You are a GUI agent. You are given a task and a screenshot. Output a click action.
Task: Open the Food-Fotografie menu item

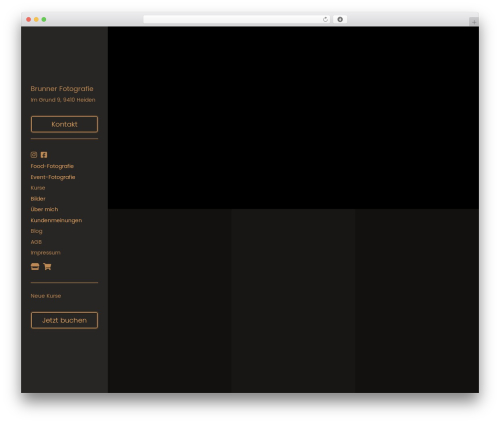pyautogui.click(x=52, y=166)
